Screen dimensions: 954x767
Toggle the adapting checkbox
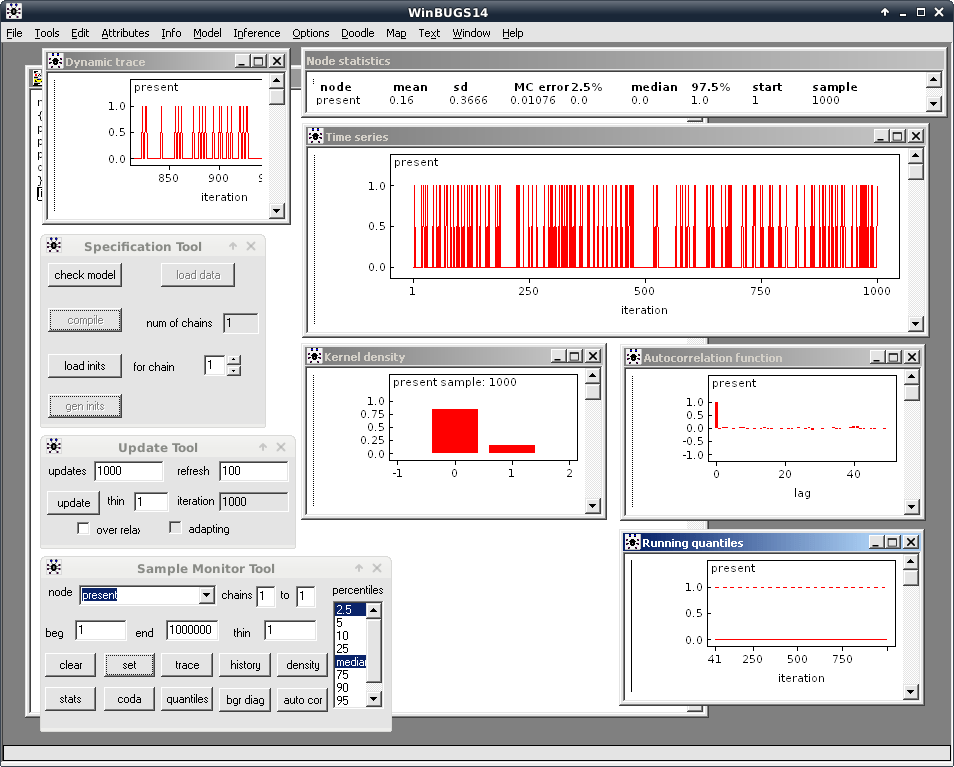(x=176, y=528)
